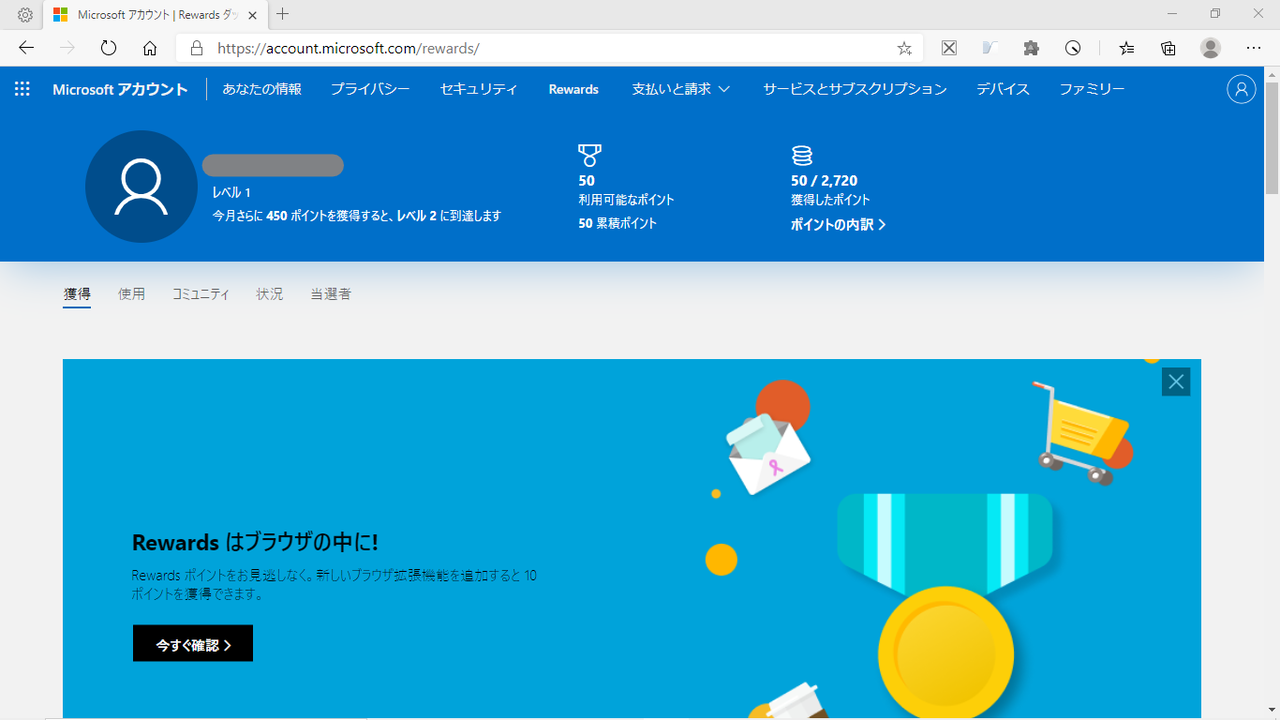Image resolution: width=1280 pixels, height=720 pixels.
Task: Click the Rewards はブラウザの中に! heading
Action: (x=255, y=543)
